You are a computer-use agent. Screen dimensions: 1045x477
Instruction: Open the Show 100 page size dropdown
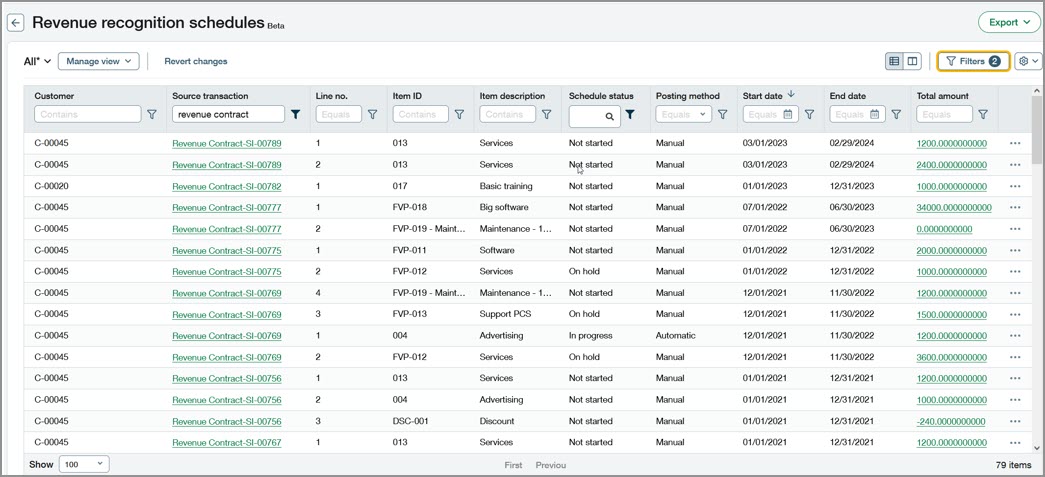point(84,464)
